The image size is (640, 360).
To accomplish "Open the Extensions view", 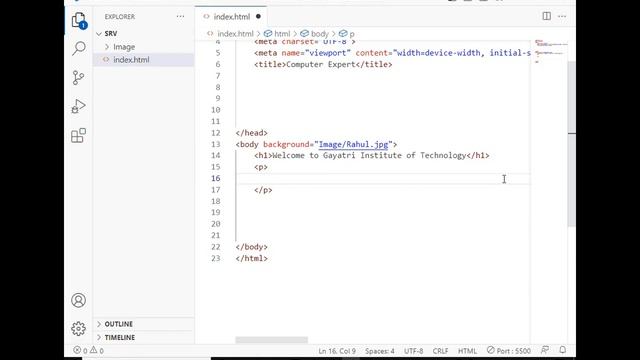I will click(x=78, y=136).
